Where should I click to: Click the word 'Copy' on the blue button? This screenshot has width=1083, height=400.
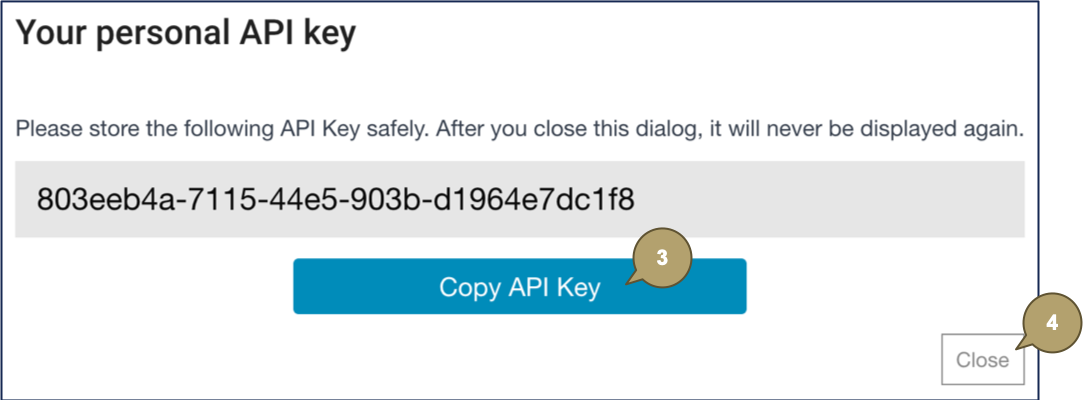pos(469,287)
